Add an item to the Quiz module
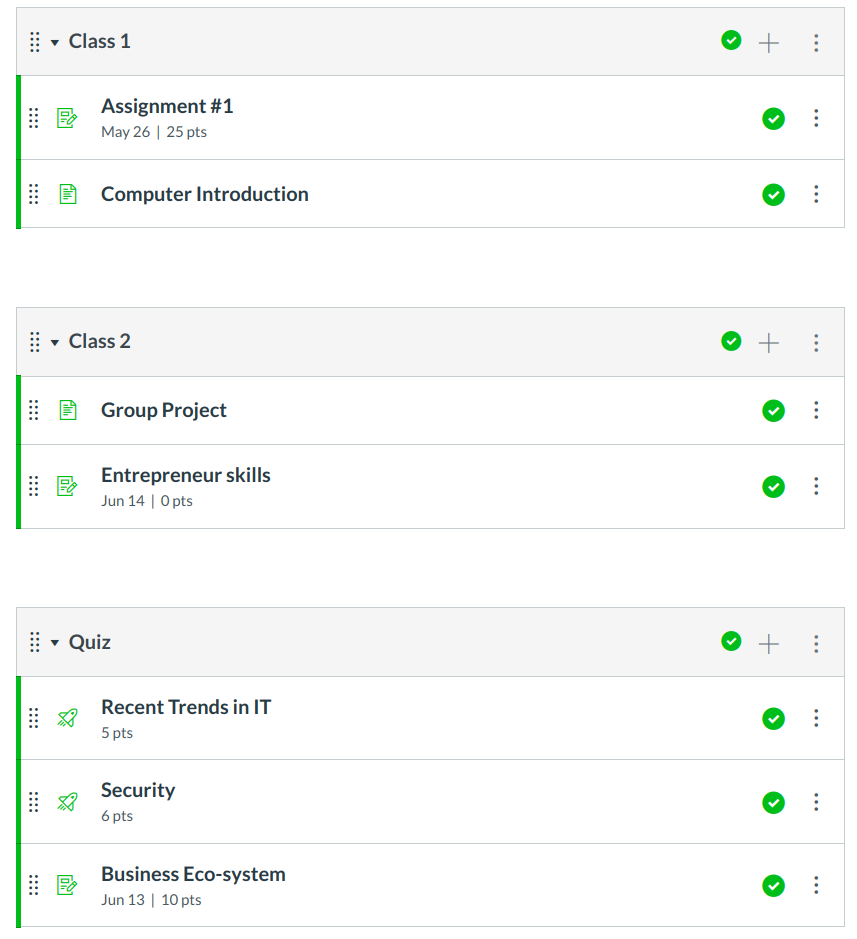The height and width of the screenshot is (939, 857). tap(768, 643)
